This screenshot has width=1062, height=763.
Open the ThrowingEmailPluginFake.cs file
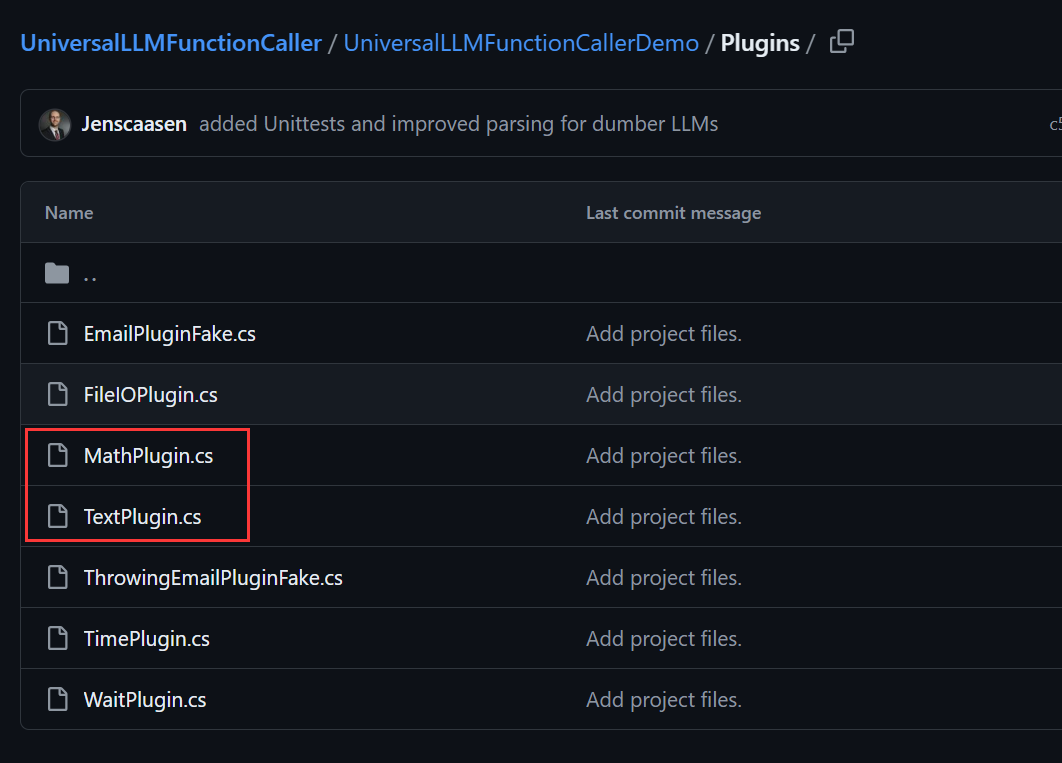(x=213, y=578)
